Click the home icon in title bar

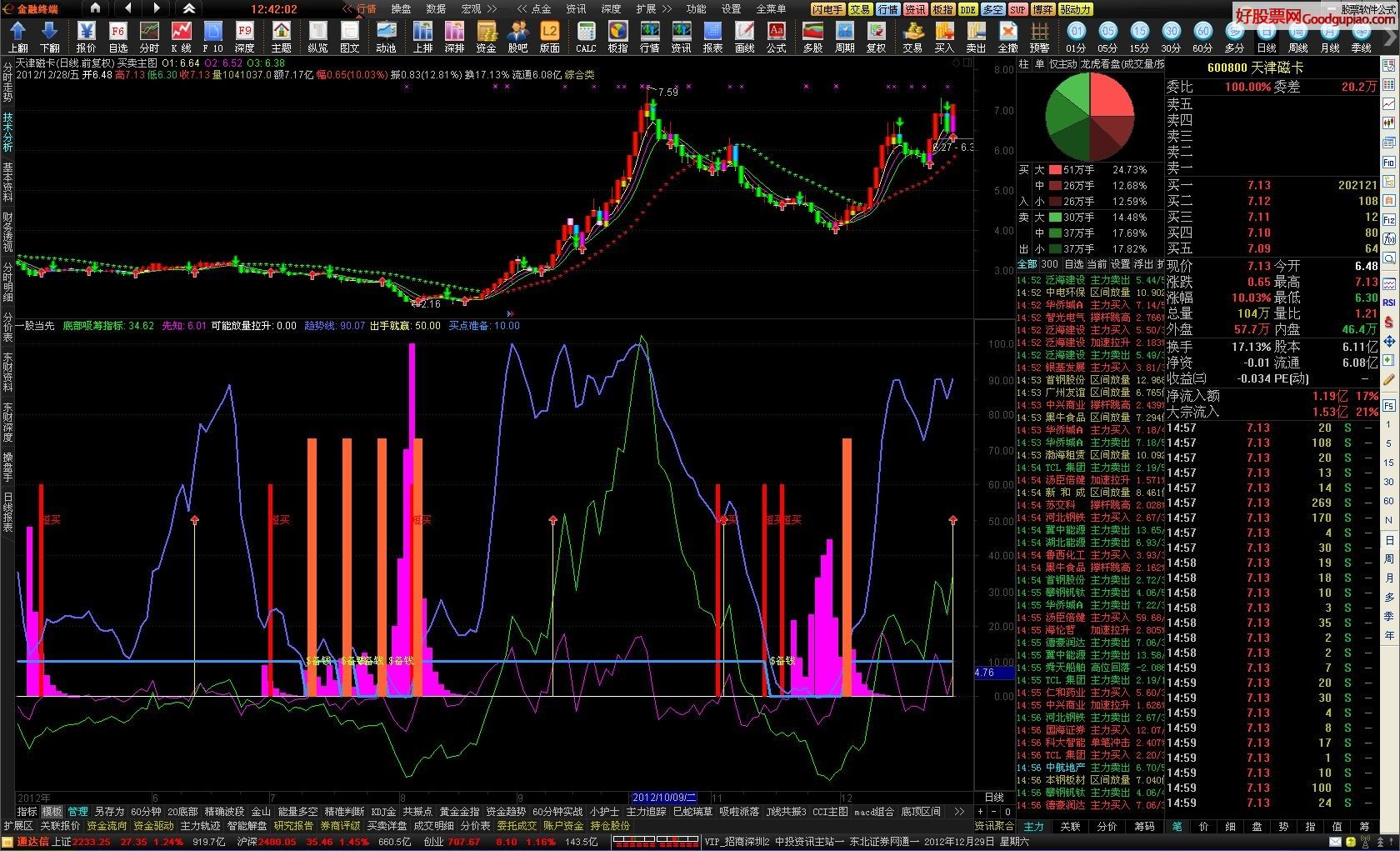coord(95,8)
